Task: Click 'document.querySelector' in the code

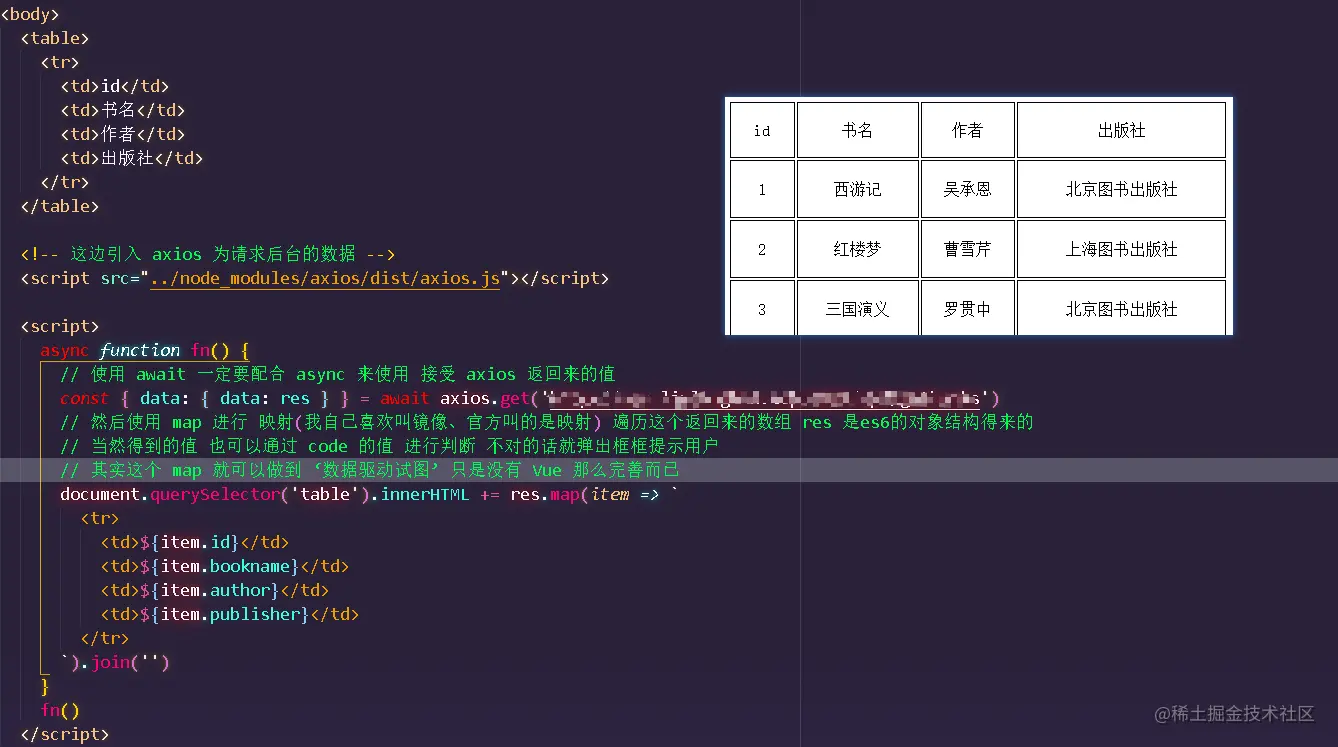Action: 170,494
